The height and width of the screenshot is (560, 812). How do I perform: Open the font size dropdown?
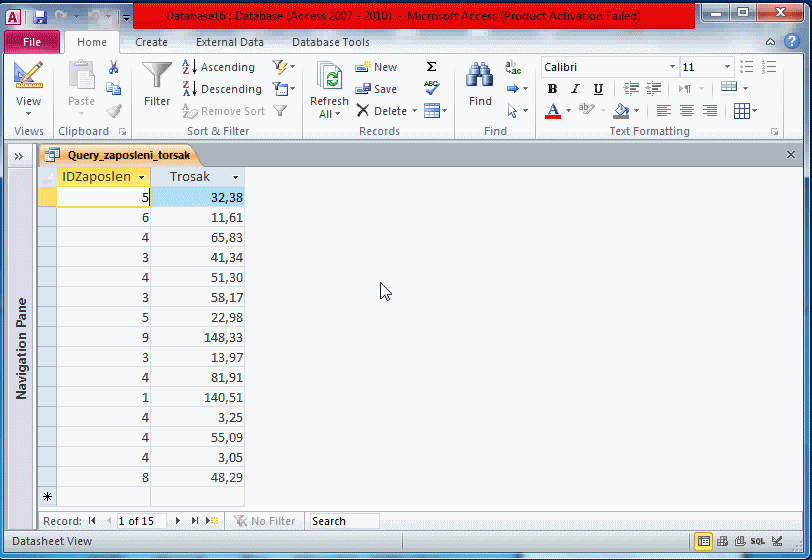pos(727,67)
